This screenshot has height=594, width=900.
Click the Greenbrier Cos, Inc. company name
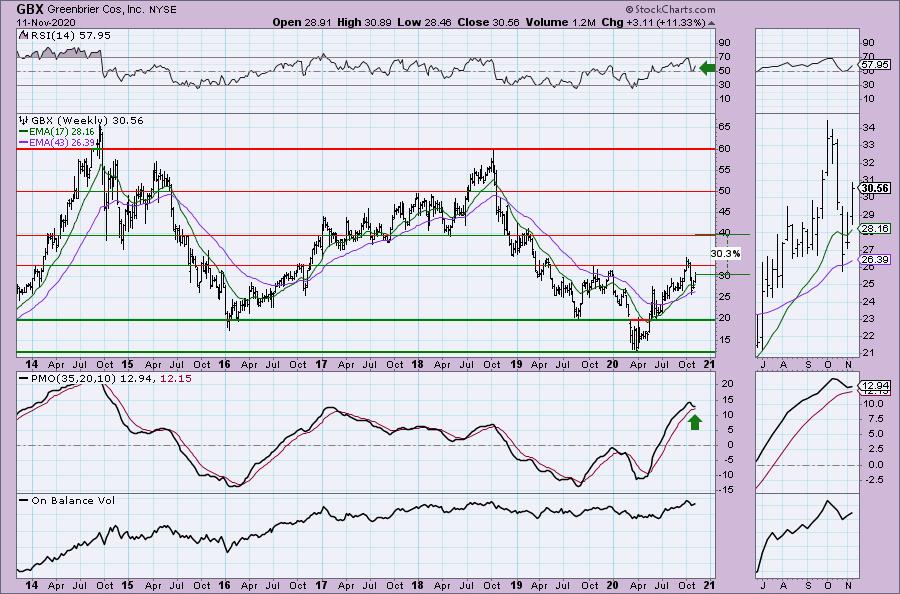tap(97, 10)
